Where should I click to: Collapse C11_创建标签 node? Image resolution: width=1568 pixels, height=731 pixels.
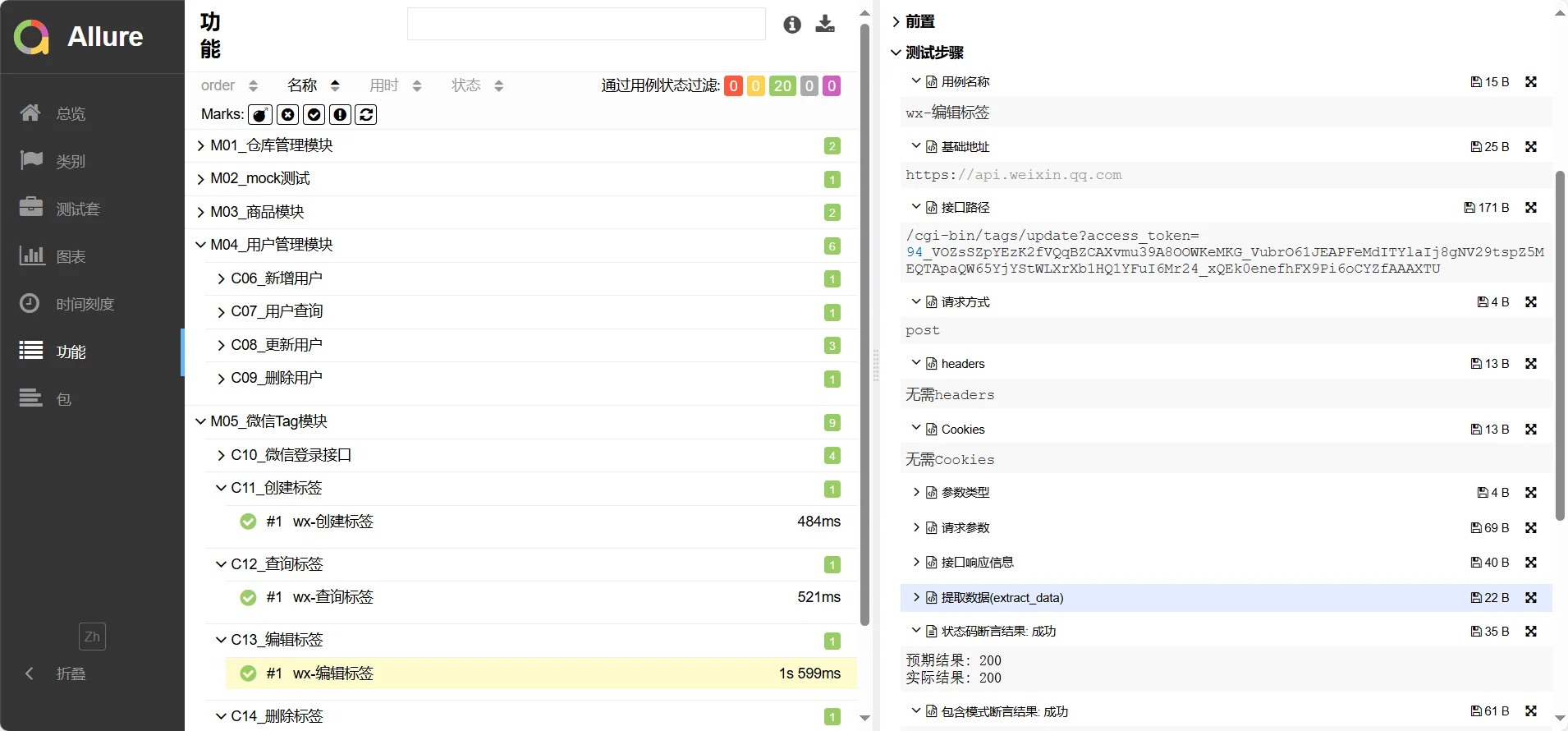[x=532, y=488]
